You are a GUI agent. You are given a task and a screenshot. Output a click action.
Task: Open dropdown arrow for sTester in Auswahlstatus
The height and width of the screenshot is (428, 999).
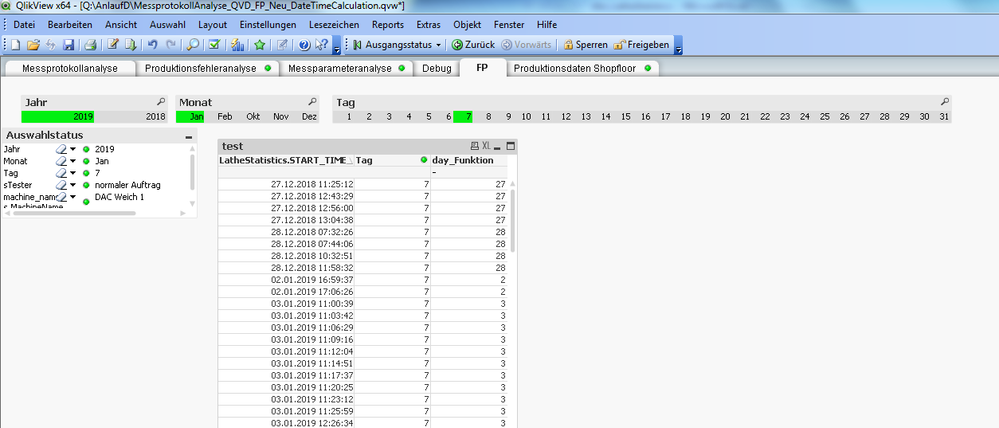click(73, 185)
